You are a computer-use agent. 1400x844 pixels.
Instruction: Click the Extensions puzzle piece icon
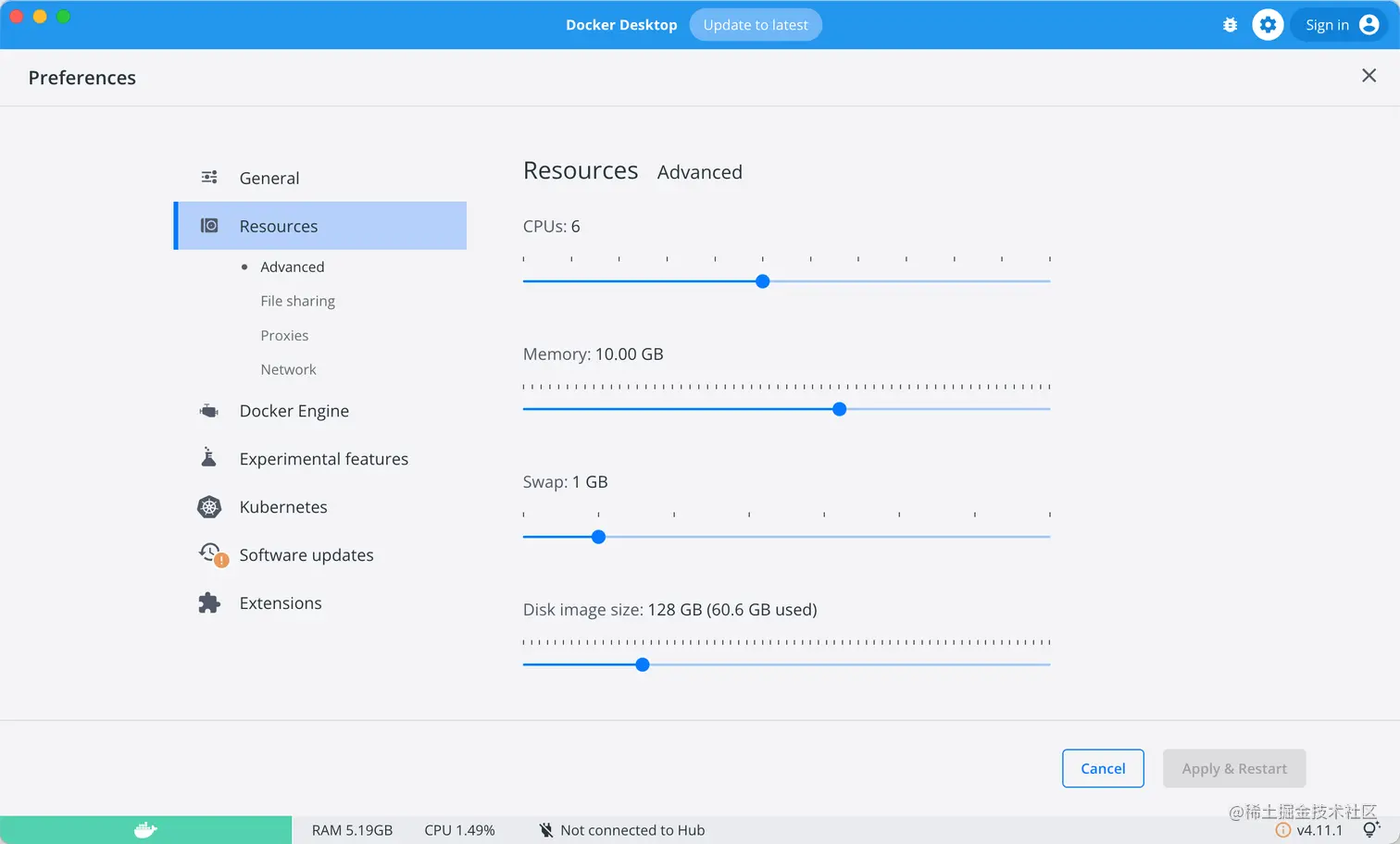(x=209, y=603)
